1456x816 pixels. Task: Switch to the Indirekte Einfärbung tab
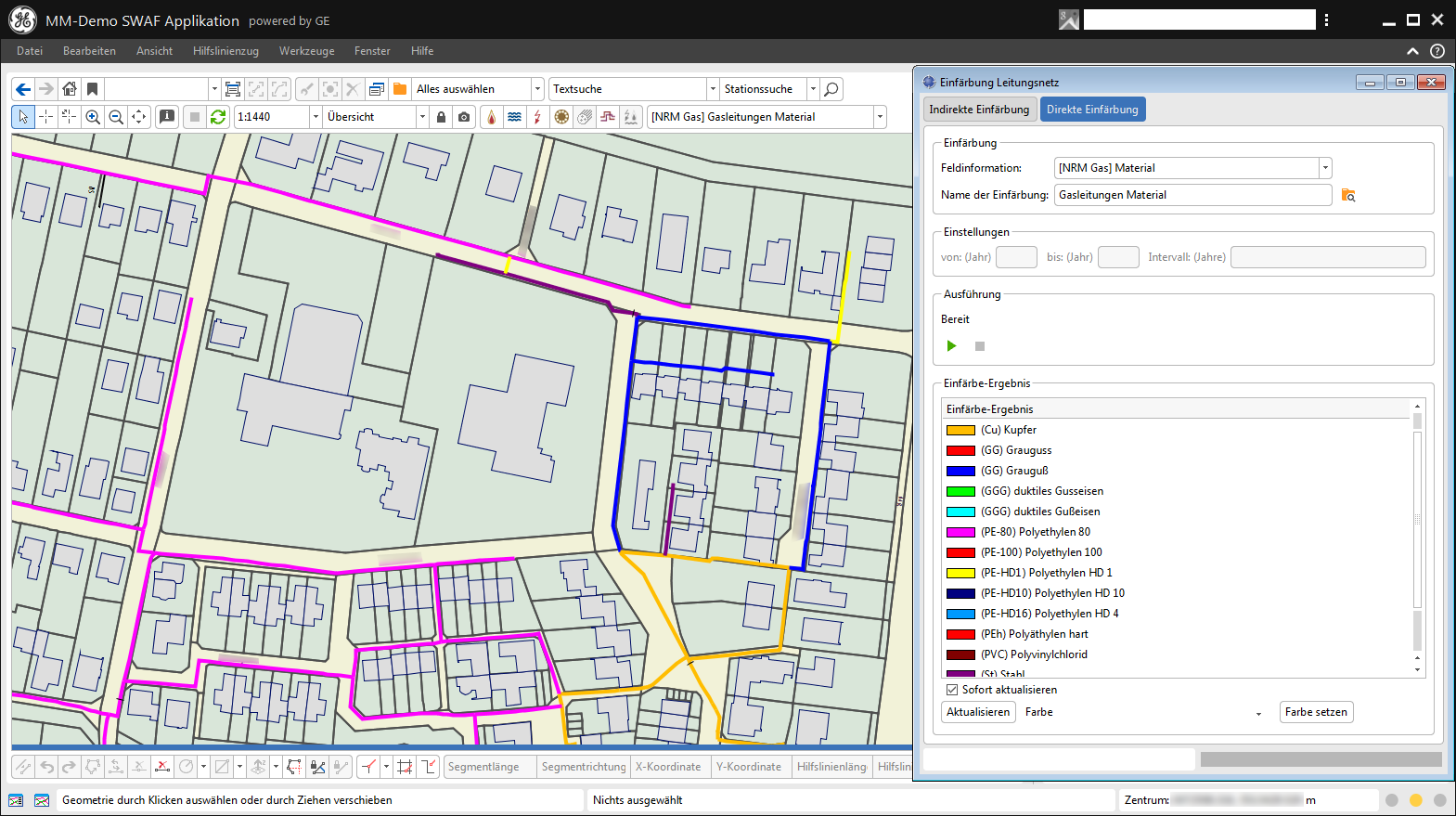[979, 110]
